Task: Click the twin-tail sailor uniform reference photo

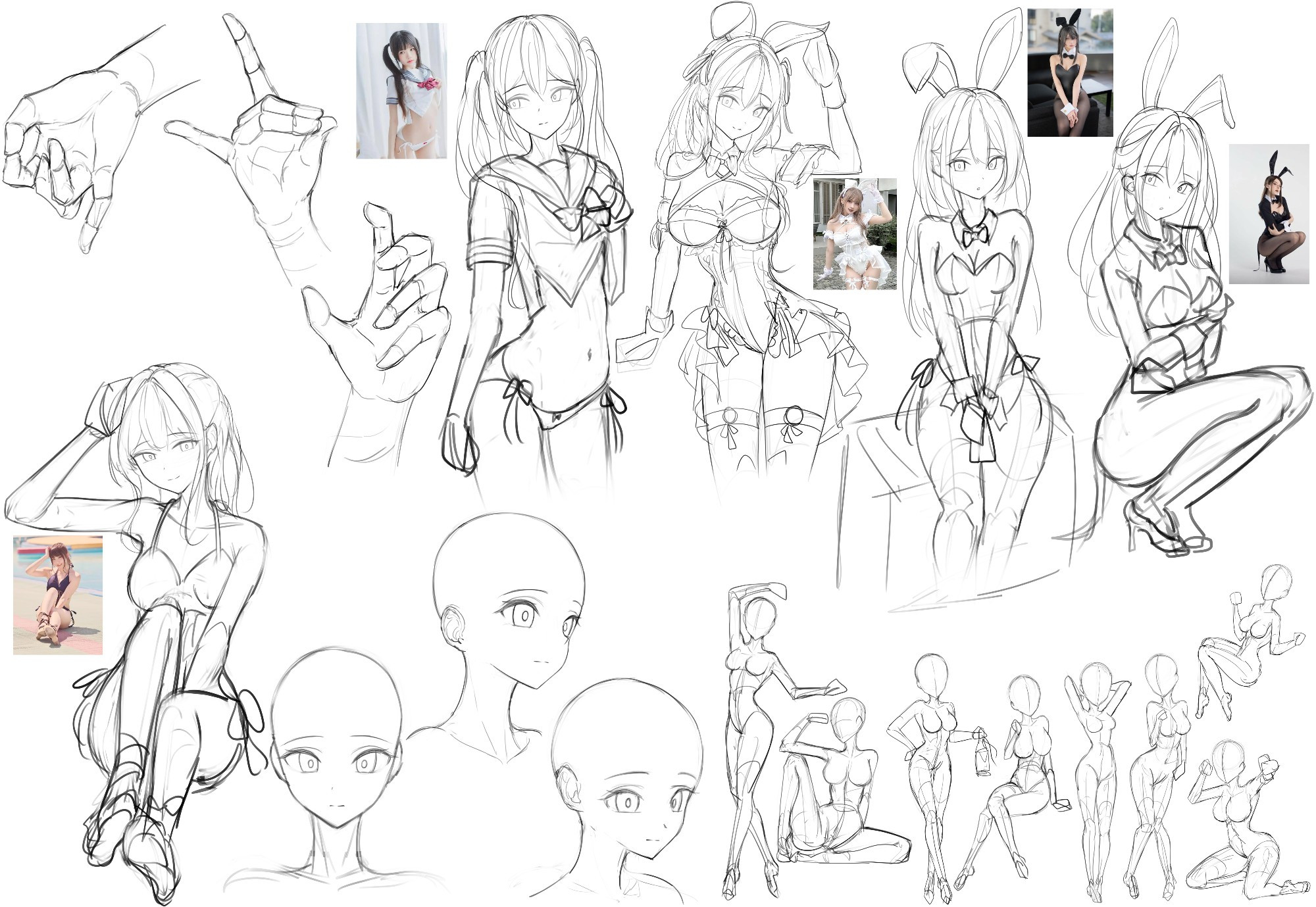Action: (x=401, y=91)
